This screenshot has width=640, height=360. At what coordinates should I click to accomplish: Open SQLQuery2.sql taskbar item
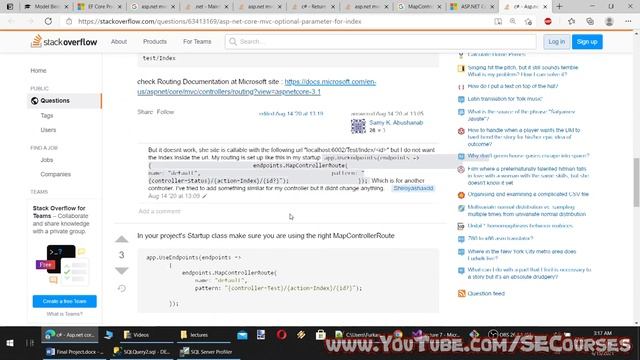coord(142,351)
